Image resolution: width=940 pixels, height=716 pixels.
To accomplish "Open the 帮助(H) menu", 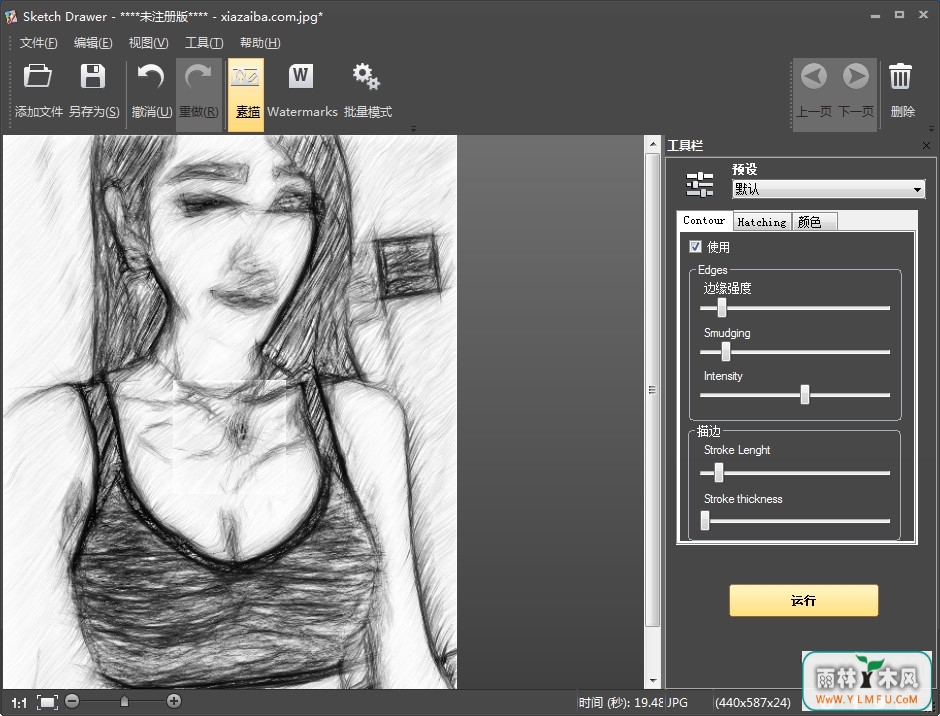I will 260,43.
